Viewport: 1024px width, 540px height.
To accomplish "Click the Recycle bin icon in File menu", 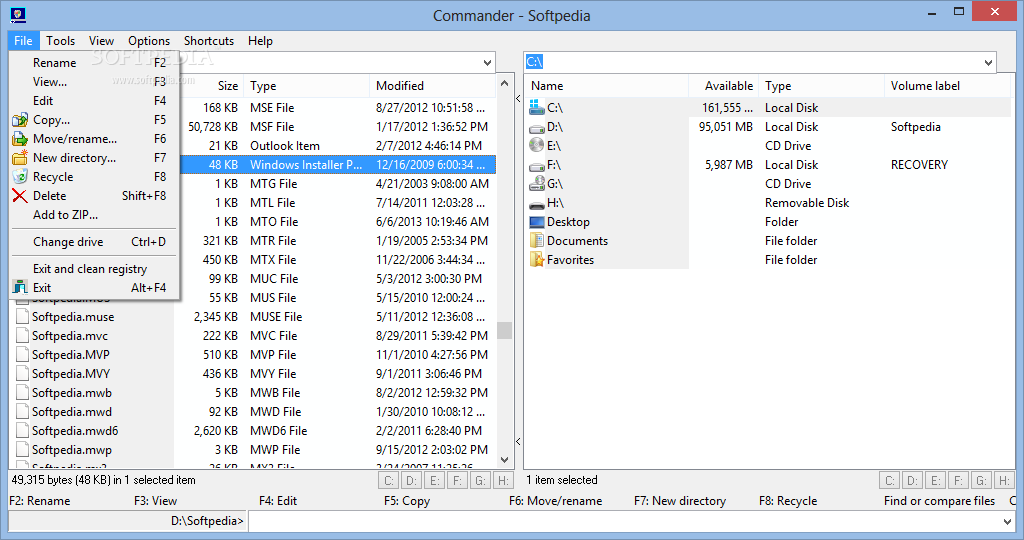I will (x=20, y=176).
